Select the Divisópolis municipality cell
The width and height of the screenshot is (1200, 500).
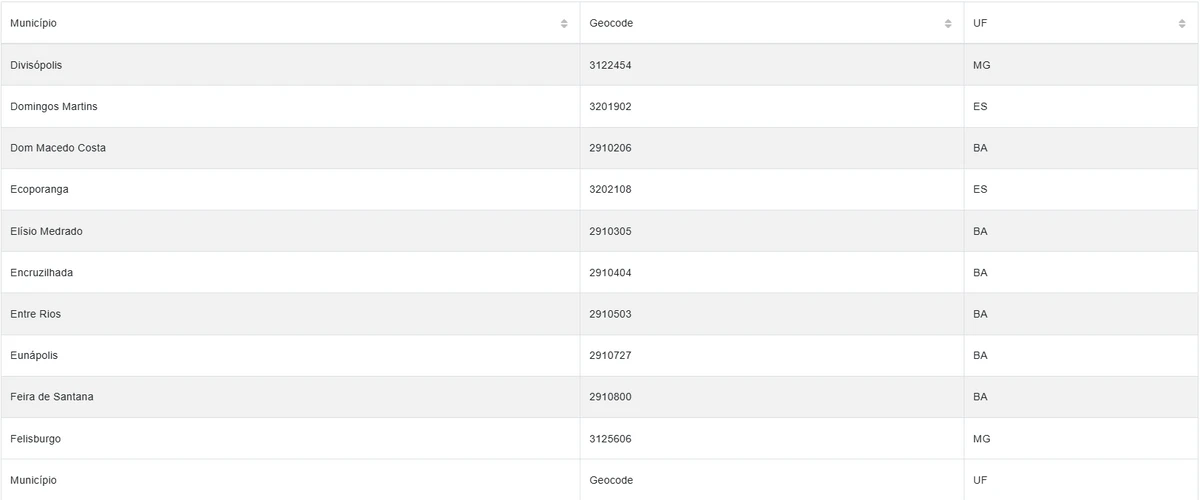[x=37, y=65]
